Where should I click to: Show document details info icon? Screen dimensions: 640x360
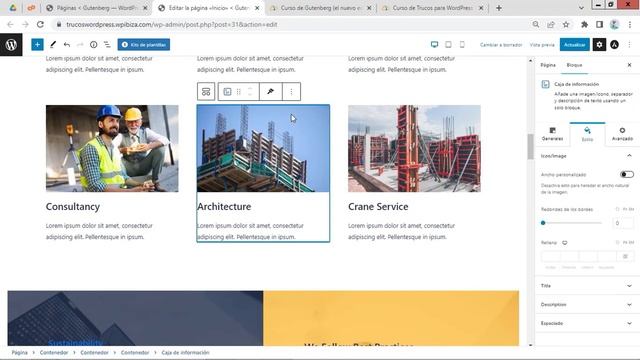pyautogui.click(x=93, y=44)
